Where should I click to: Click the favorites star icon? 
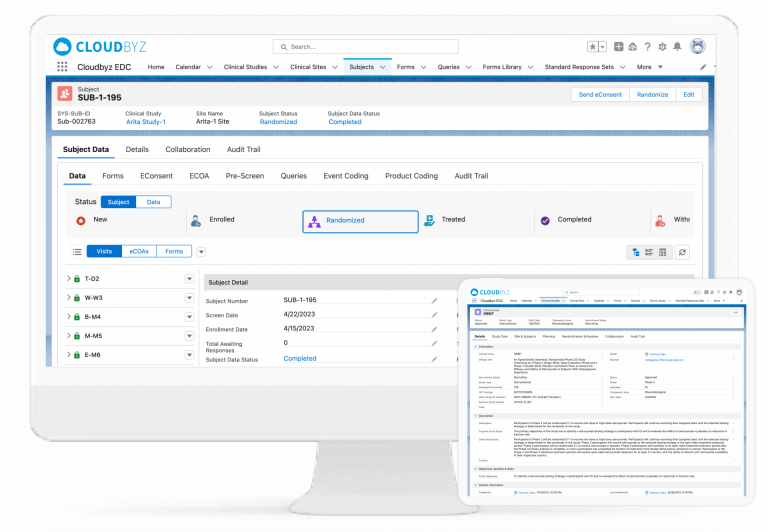pyautogui.click(x=593, y=47)
